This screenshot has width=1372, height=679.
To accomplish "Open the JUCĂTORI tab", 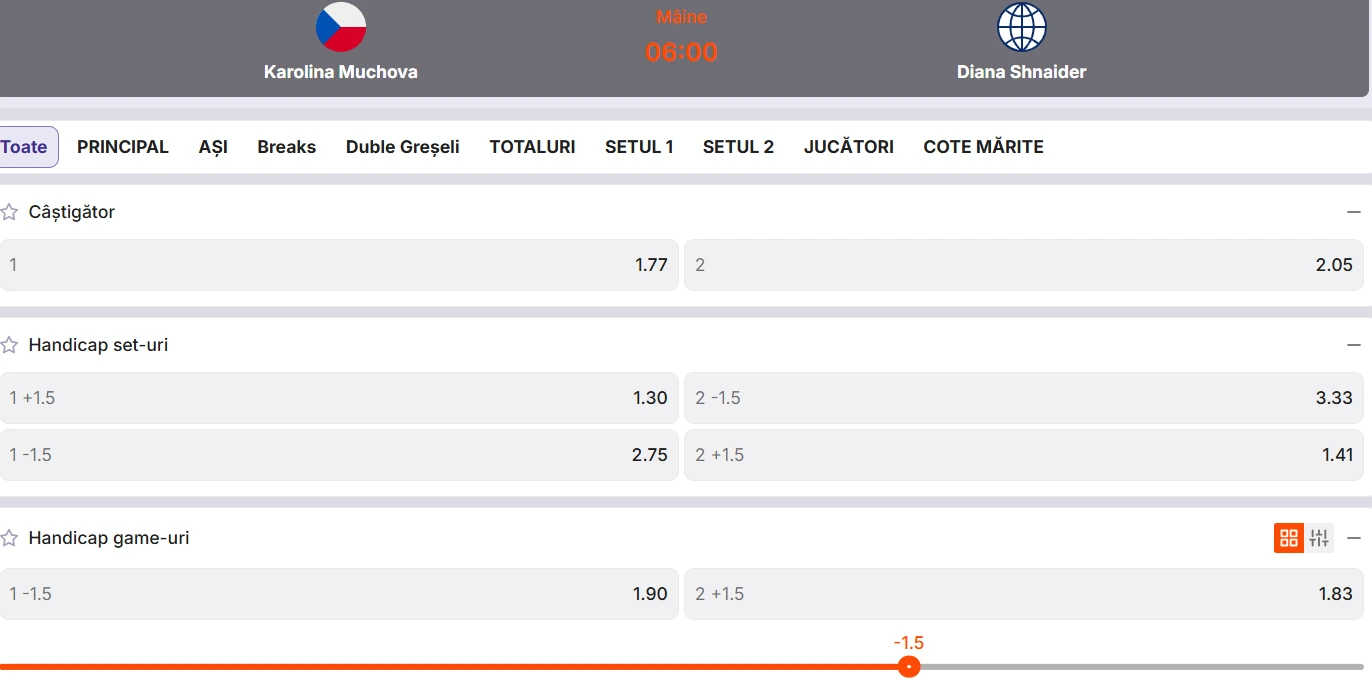I will click(849, 147).
